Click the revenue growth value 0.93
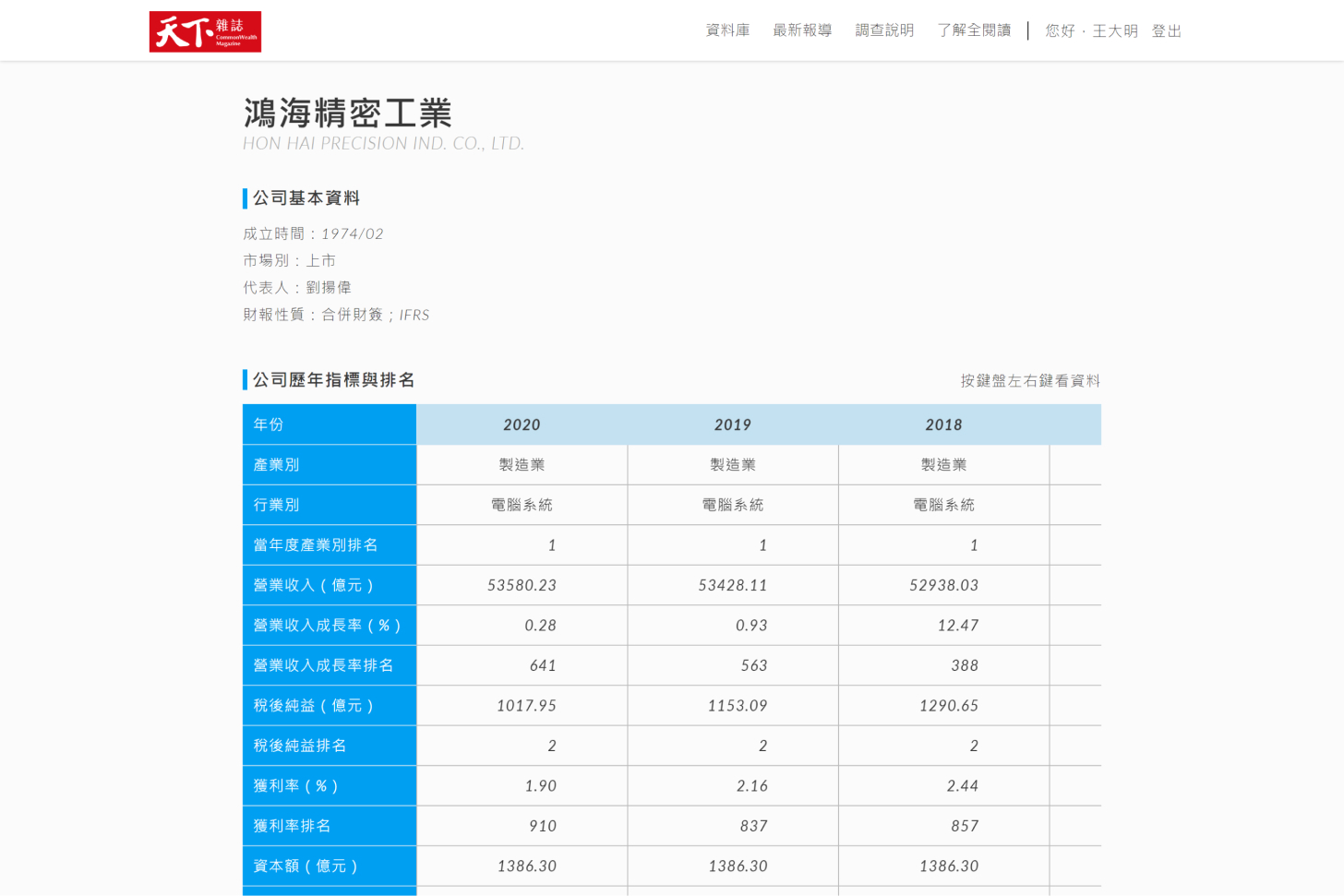Viewport: 1344px width, 896px height. tap(751, 626)
